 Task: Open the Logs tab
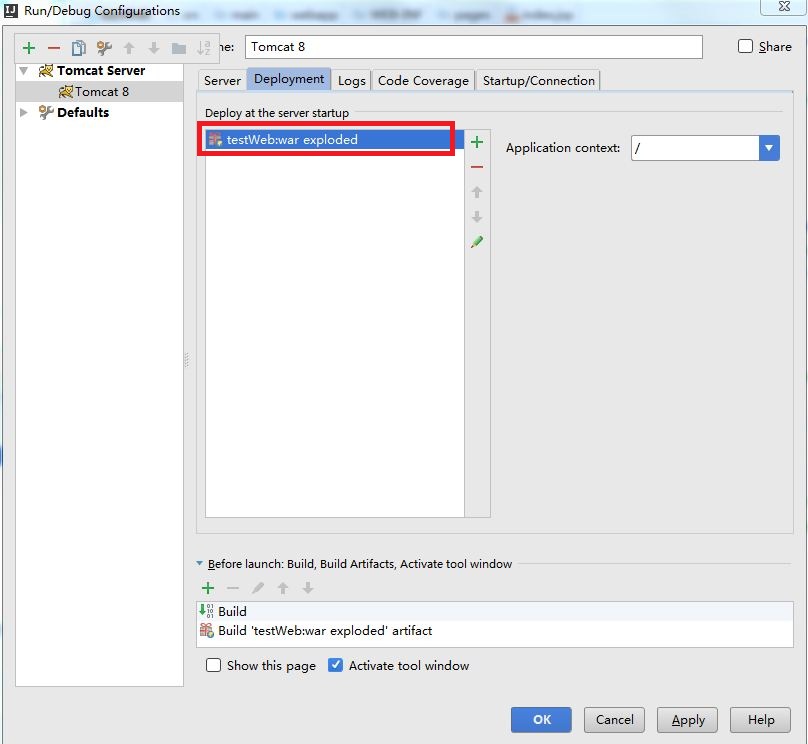pos(351,80)
